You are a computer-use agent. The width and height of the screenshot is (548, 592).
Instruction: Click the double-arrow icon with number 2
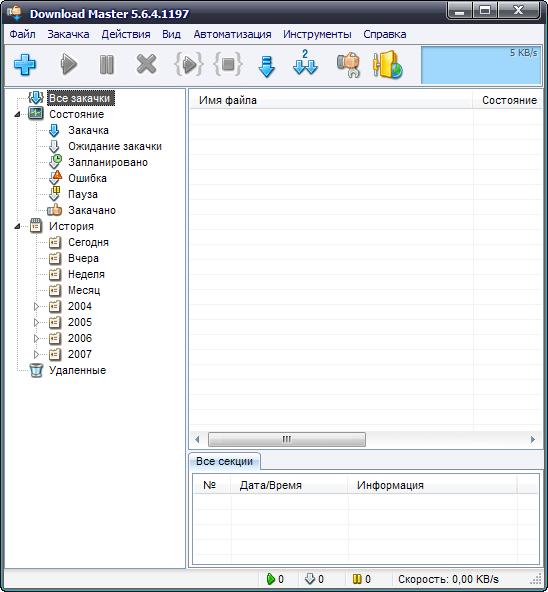305,63
